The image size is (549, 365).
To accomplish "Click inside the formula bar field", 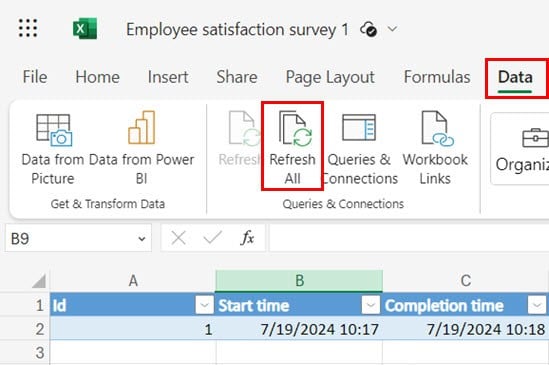I will pyautogui.click(x=409, y=238).
